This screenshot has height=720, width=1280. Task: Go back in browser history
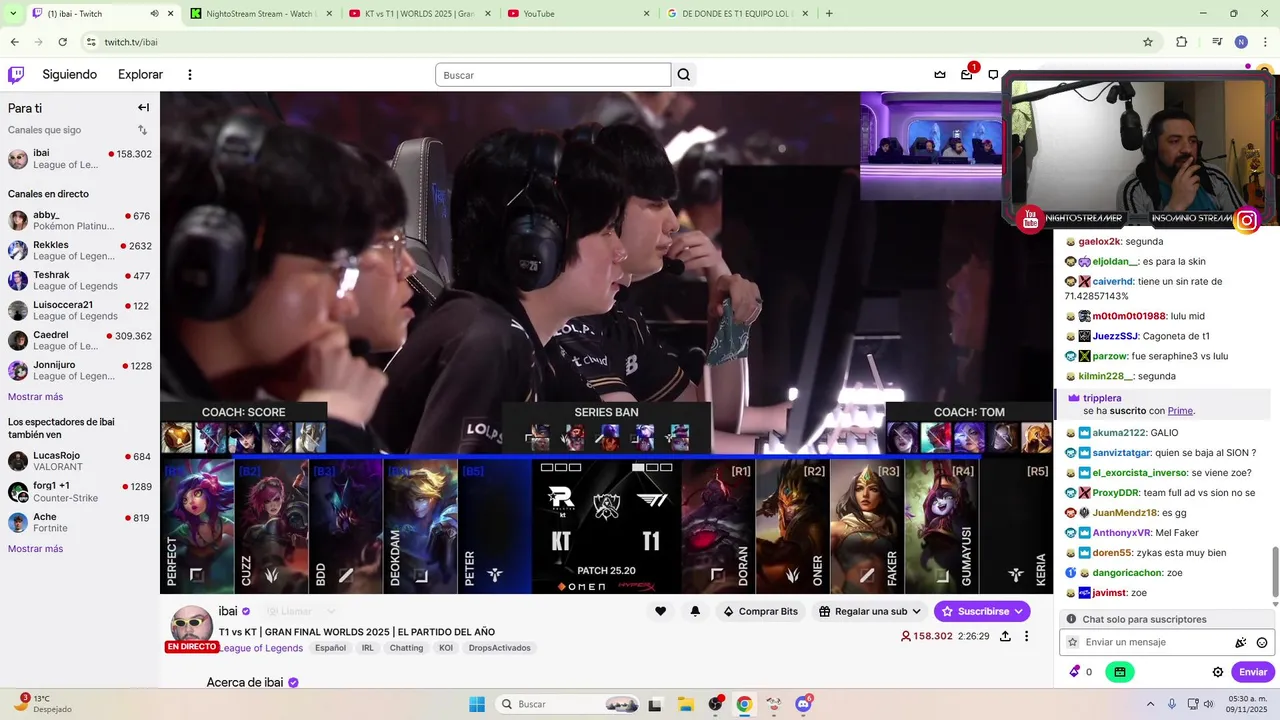(x=15, y=42)
